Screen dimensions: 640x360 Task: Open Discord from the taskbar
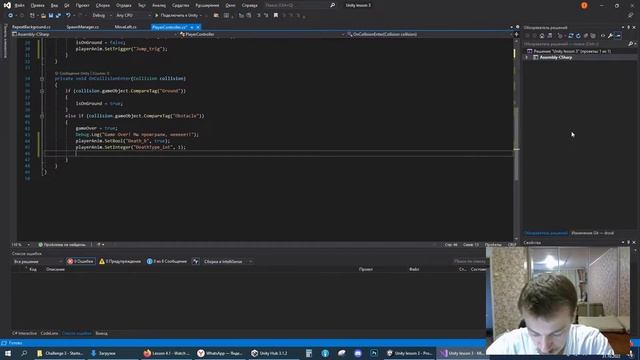(358, 353)
